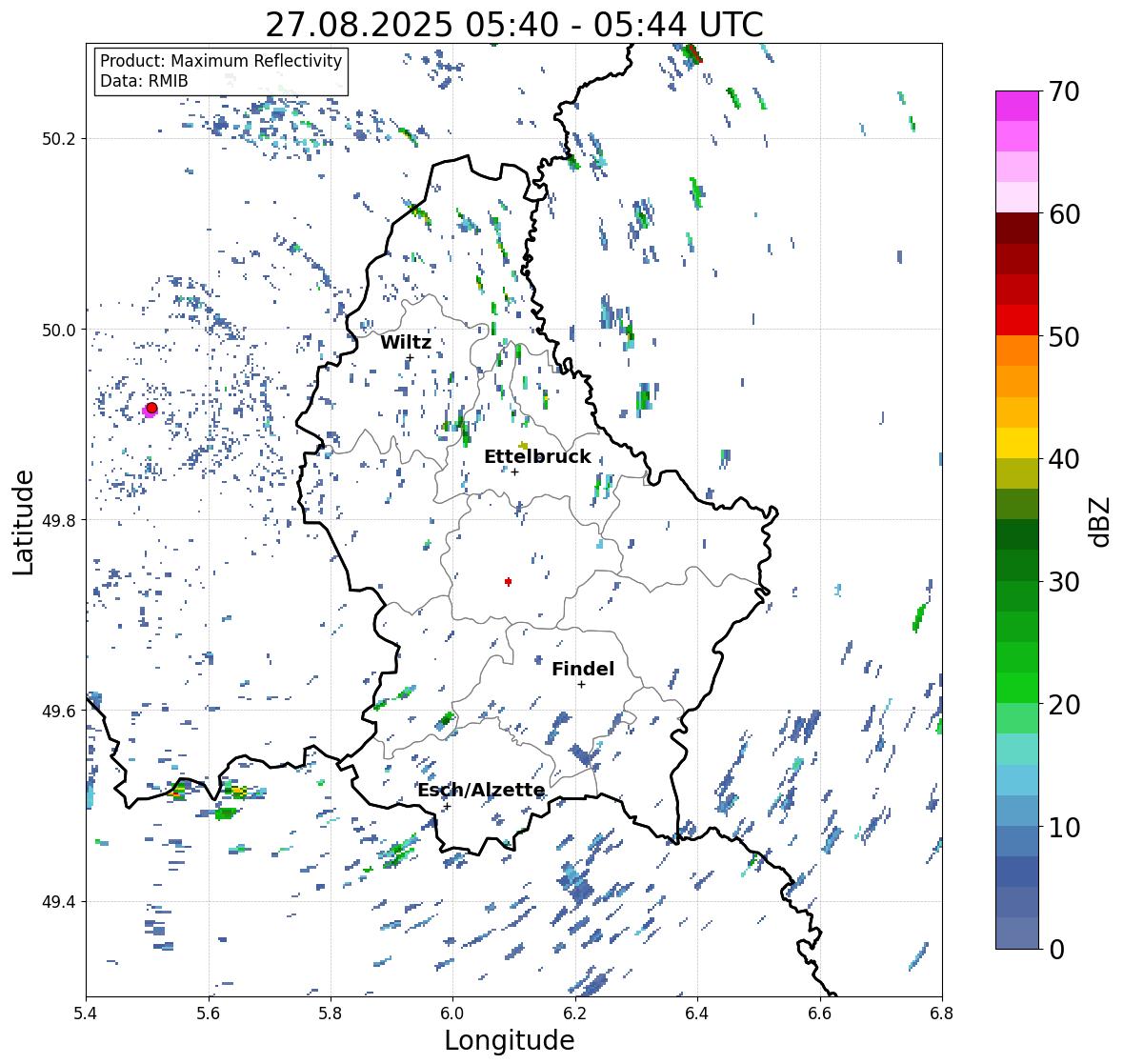Click longitude tick label 5.8
The image size is (1123, 1064).
coord(331,1014)
